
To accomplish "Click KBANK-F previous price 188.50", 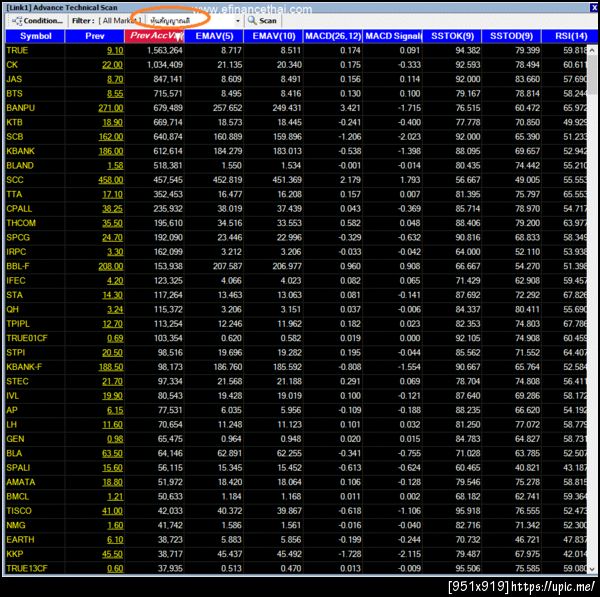I will point(111,367).
